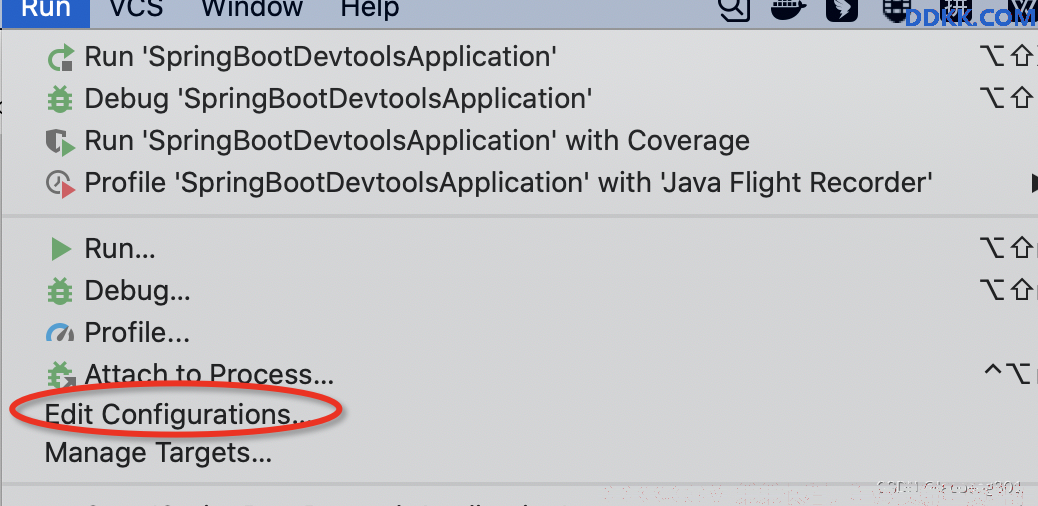Open the Docker whale icon in the menu bar
The height and width of the screenshot is (506, 1038).
click(788, 9)
